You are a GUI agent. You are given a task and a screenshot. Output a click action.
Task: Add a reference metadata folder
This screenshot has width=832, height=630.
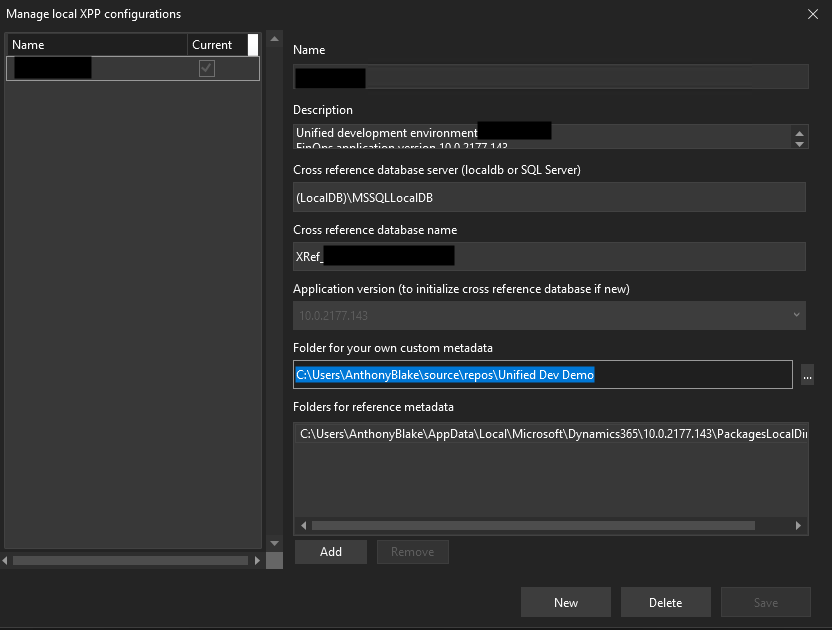pyautogui.click(x=331, y=552)
